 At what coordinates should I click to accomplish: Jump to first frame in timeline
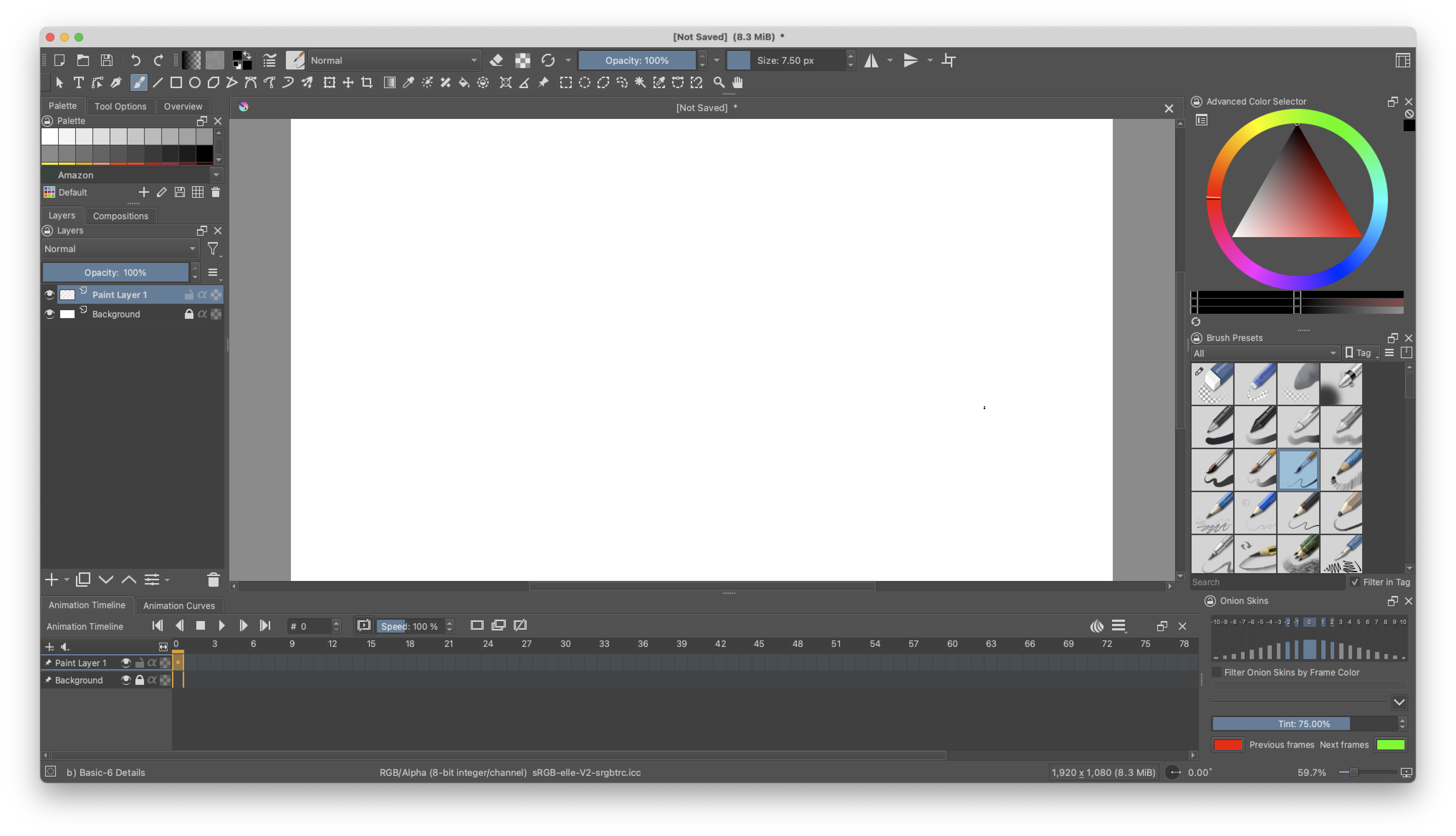(157, 625)
